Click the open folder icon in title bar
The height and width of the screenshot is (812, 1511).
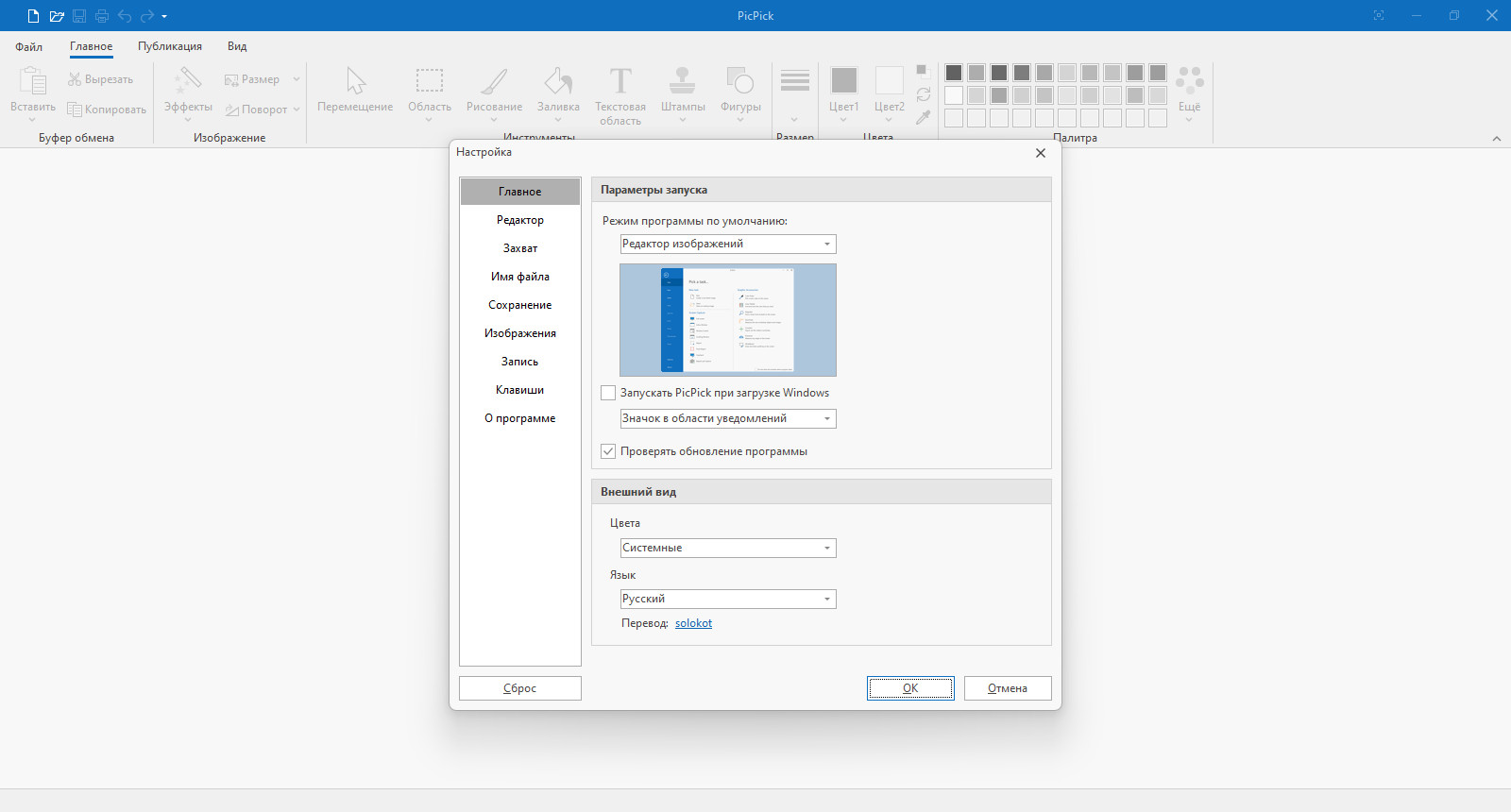(57, 16)
